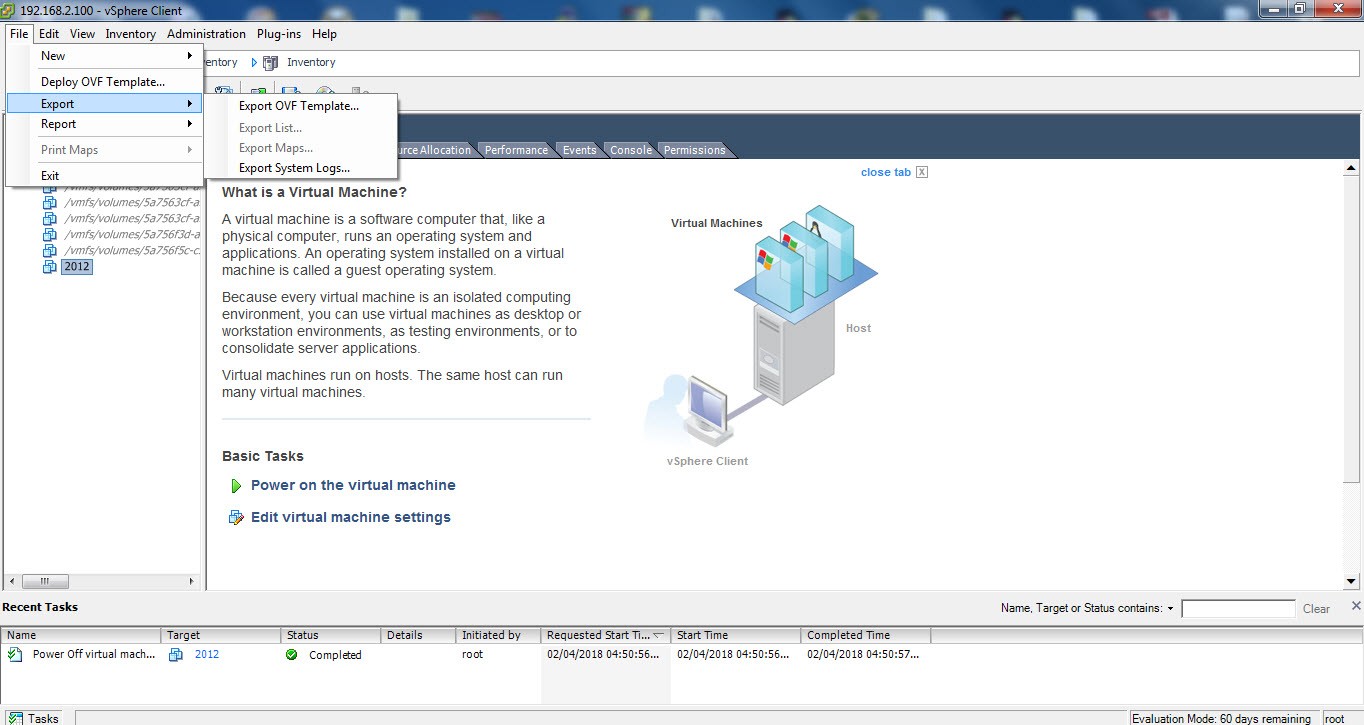Select the /vmfs/volumes/5a756f3d-a tree entry

point(132,235)
